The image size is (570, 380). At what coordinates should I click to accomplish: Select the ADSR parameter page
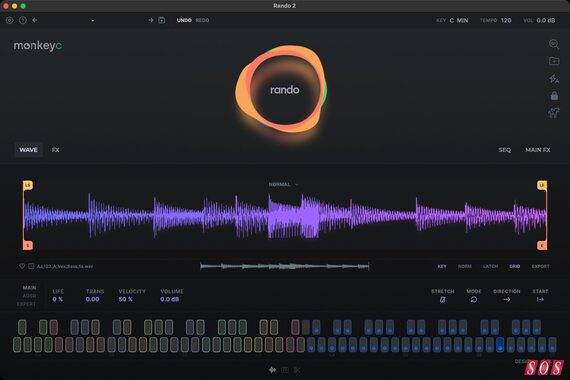pos(29,296)
